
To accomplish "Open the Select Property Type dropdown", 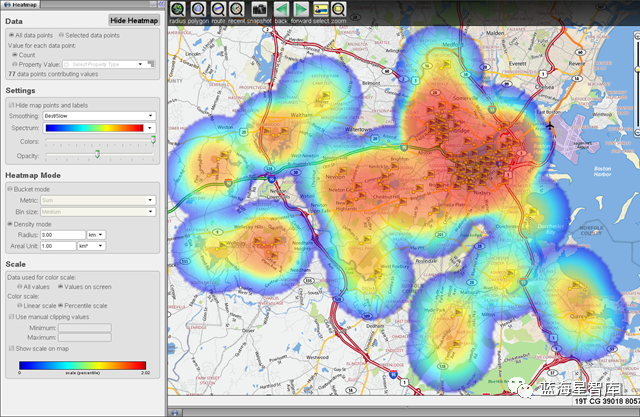I will coord(103,64).
